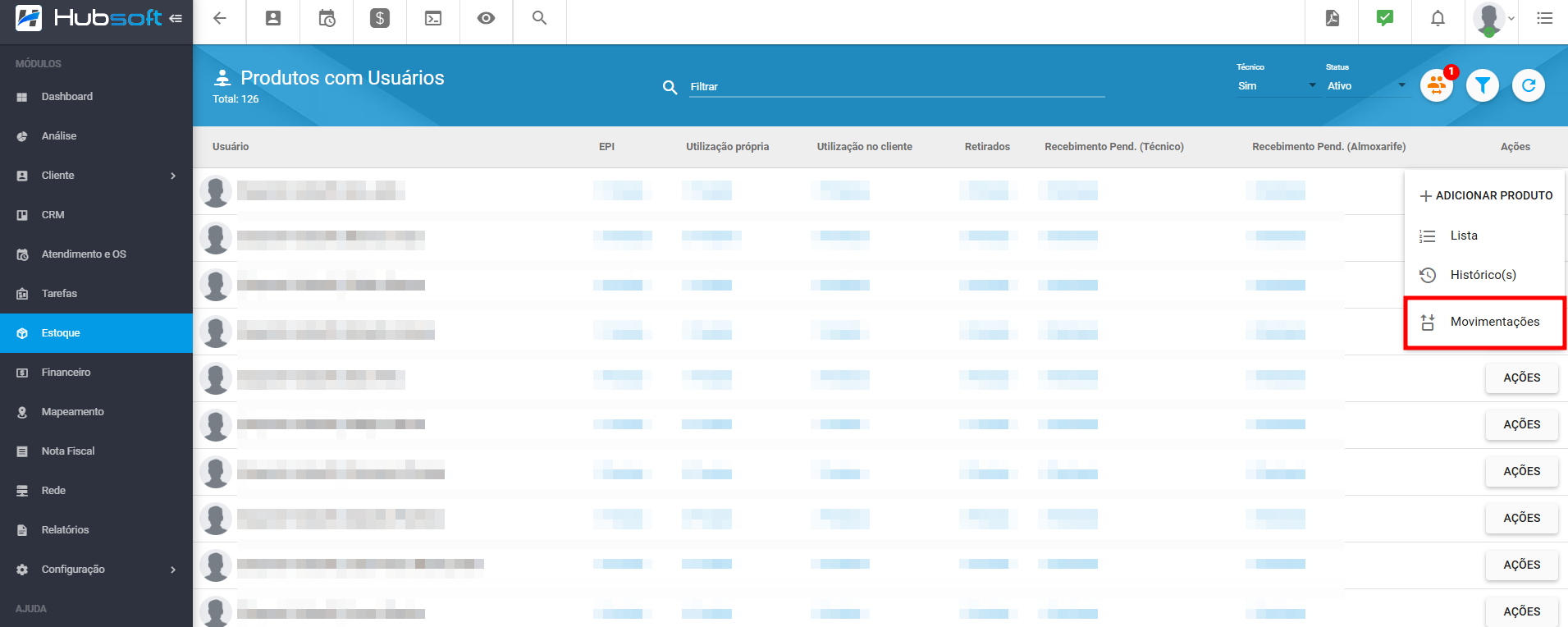This screenshot has width=1568, height=627.
Task: Open the Financeiro module
Action: 96,373
